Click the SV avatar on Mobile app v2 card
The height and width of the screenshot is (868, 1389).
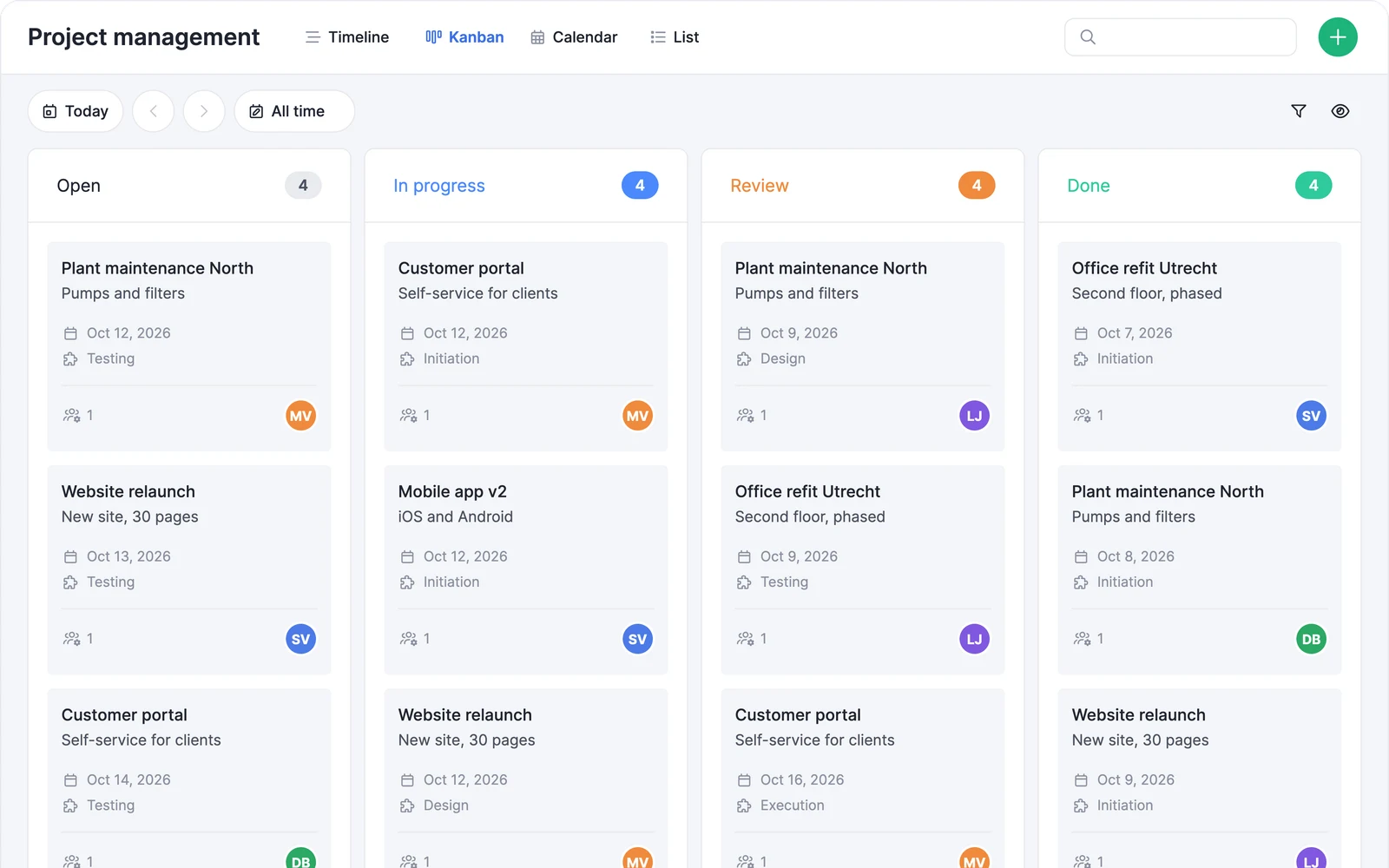pyautogui.click(x=637, y=639)
